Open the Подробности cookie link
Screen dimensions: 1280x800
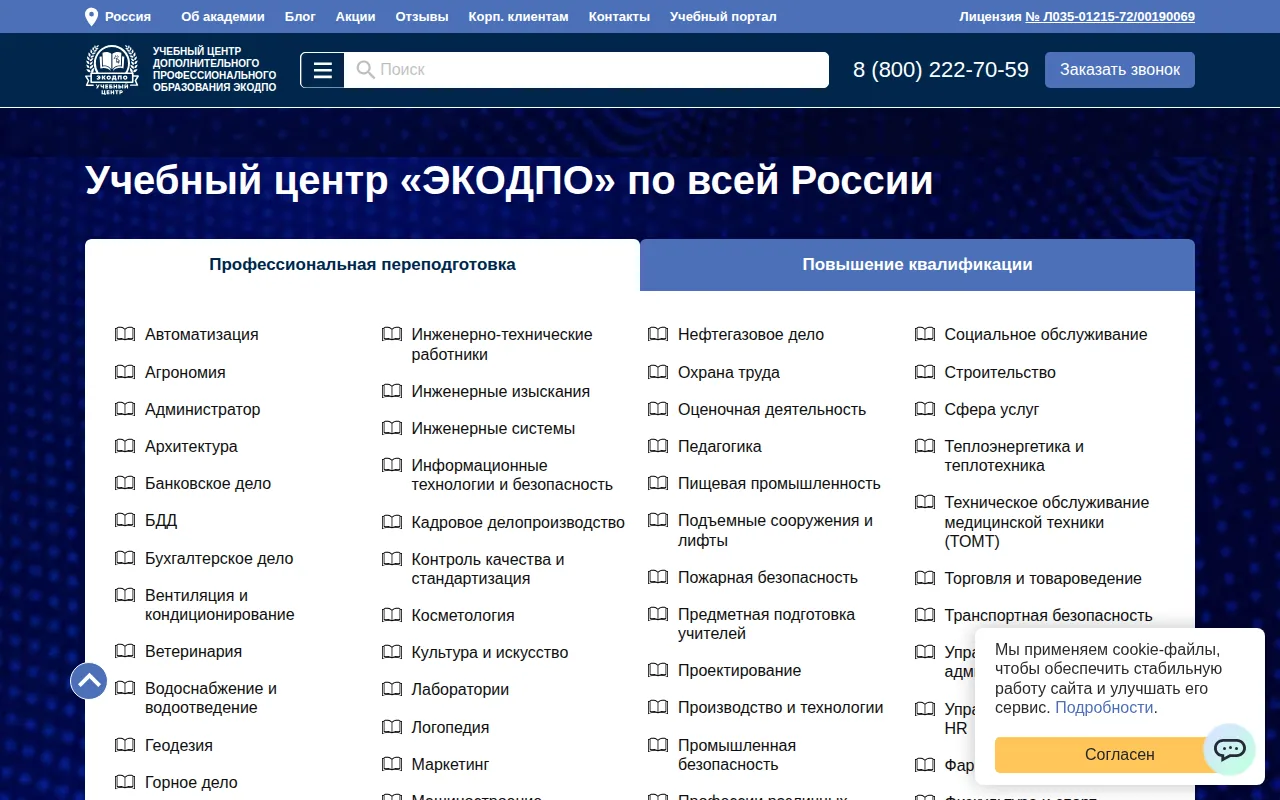[x=1104, y=707]
